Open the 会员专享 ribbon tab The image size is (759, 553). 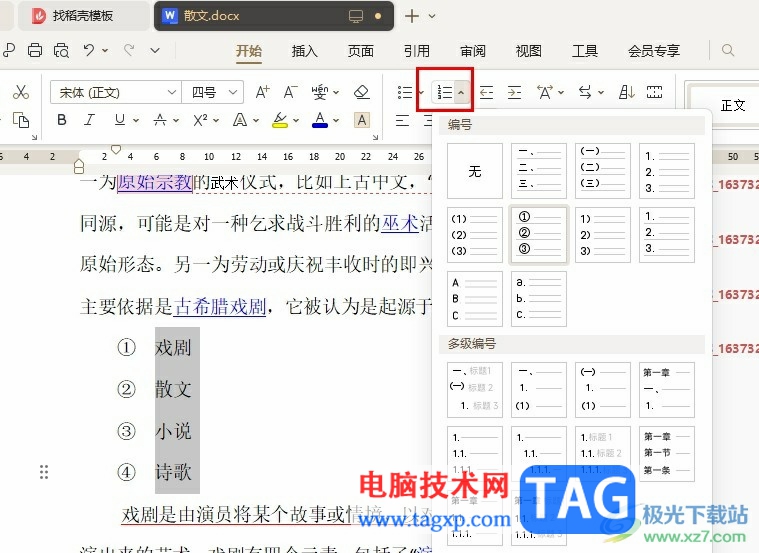pos(654,50)
